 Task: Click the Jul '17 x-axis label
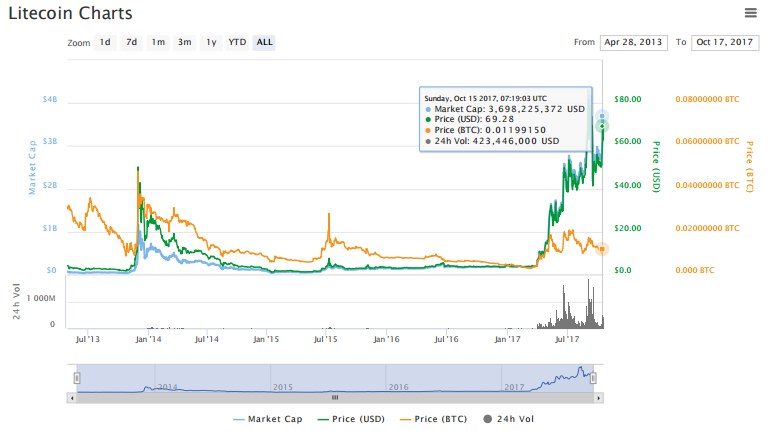coord(567,339)
